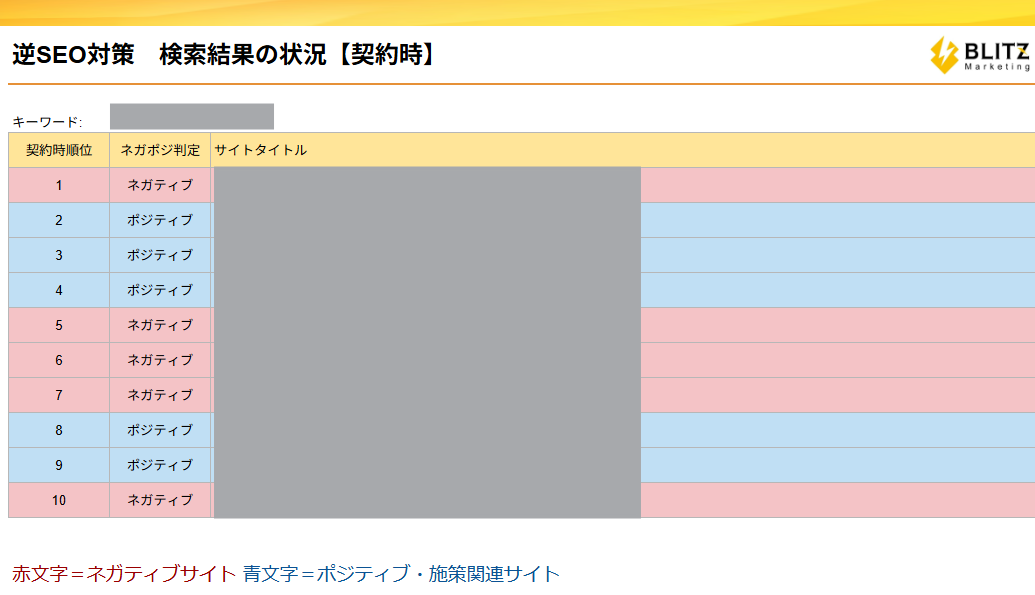Click ネガティブ label in rank 6 row
1035x595 pixels.
click(160, 360)
